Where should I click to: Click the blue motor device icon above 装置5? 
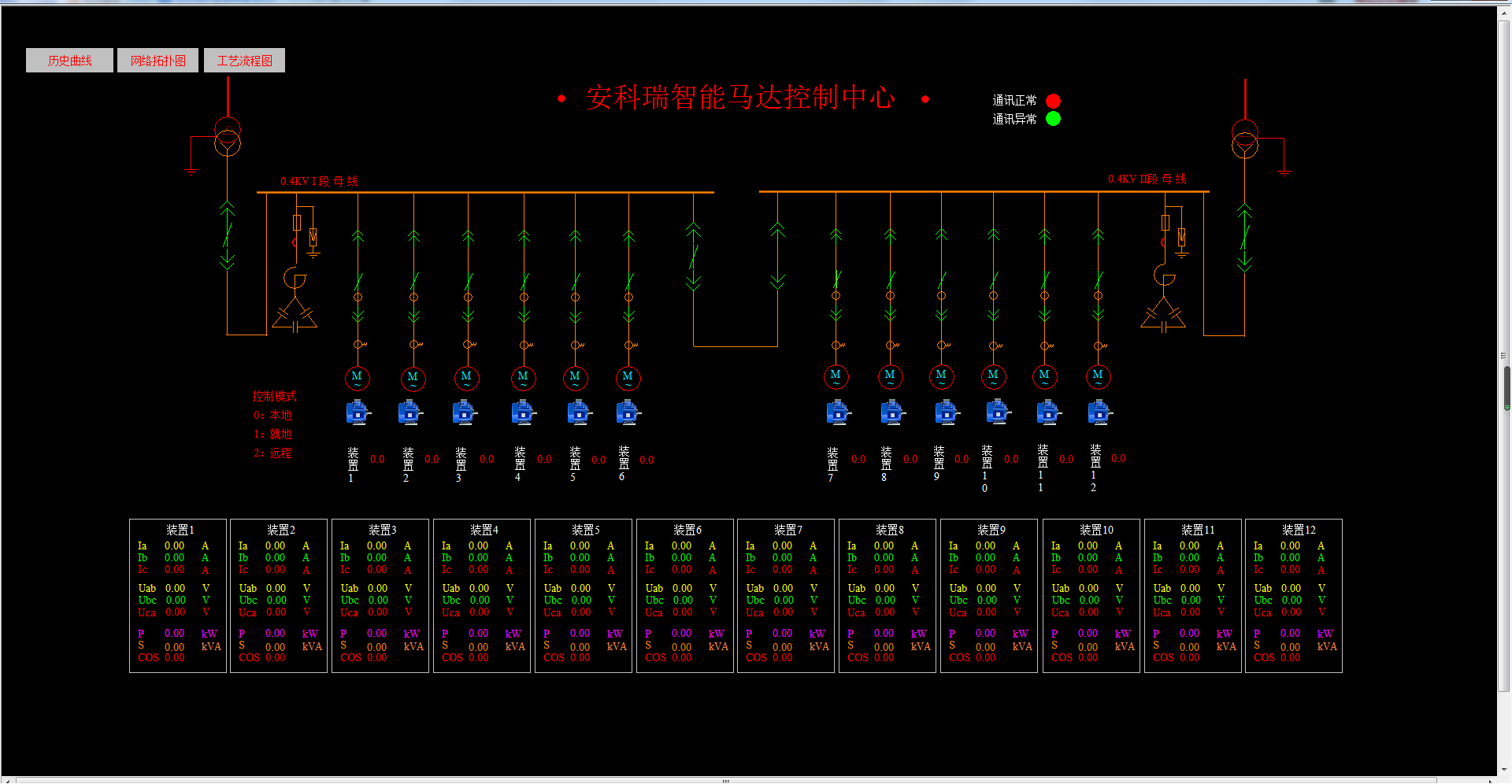580,412
